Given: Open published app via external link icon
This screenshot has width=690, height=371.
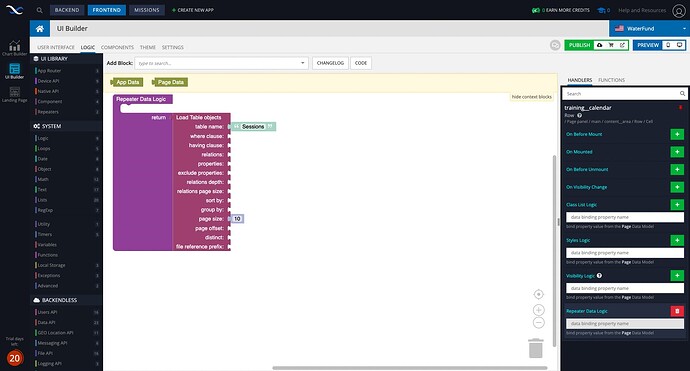Looking at the screenshot, I should coord(622,45).
